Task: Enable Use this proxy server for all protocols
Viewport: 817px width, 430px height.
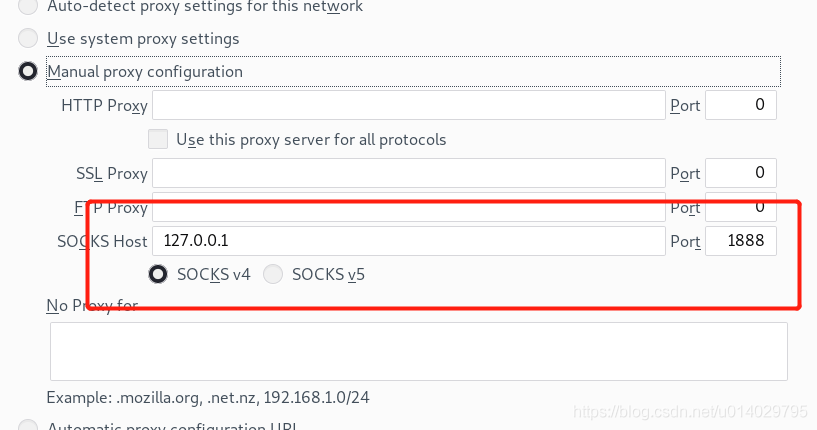Action: (158, 139)
